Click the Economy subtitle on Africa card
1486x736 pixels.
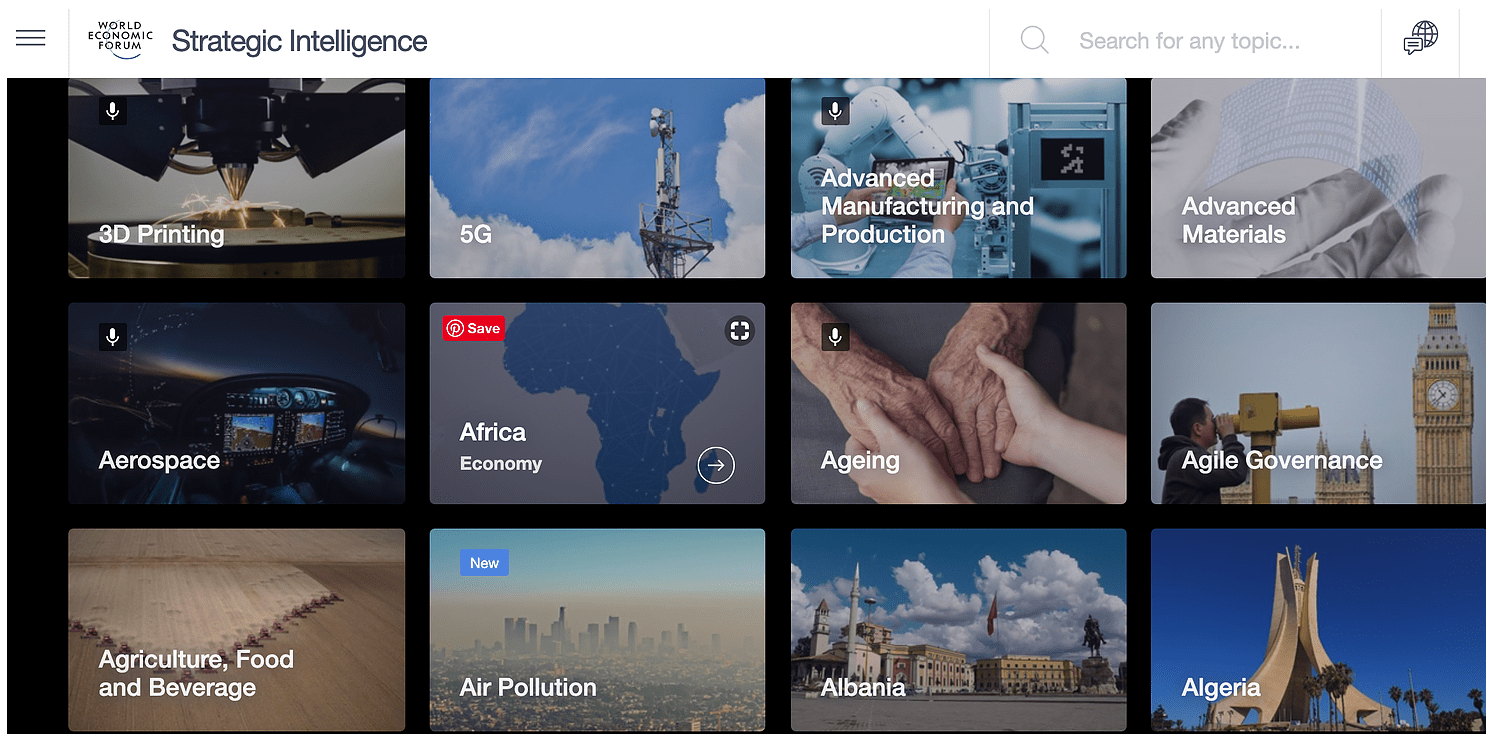click(x=501, y=464)
